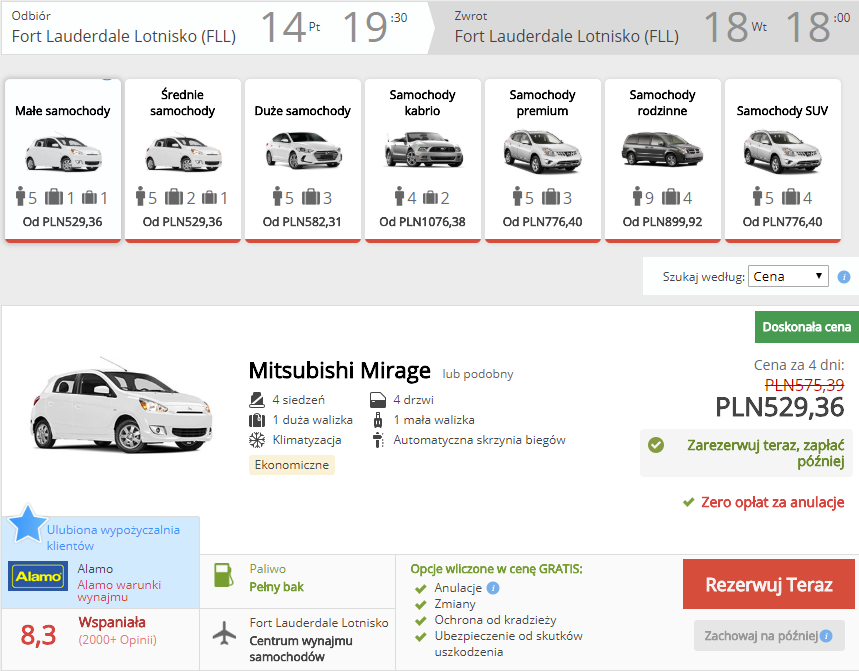Image resolution: width=859 pixels, height=671 pixels.
Task: Click the pickup time 19:30
Action: pyautogui.click(x=375, y=26)
